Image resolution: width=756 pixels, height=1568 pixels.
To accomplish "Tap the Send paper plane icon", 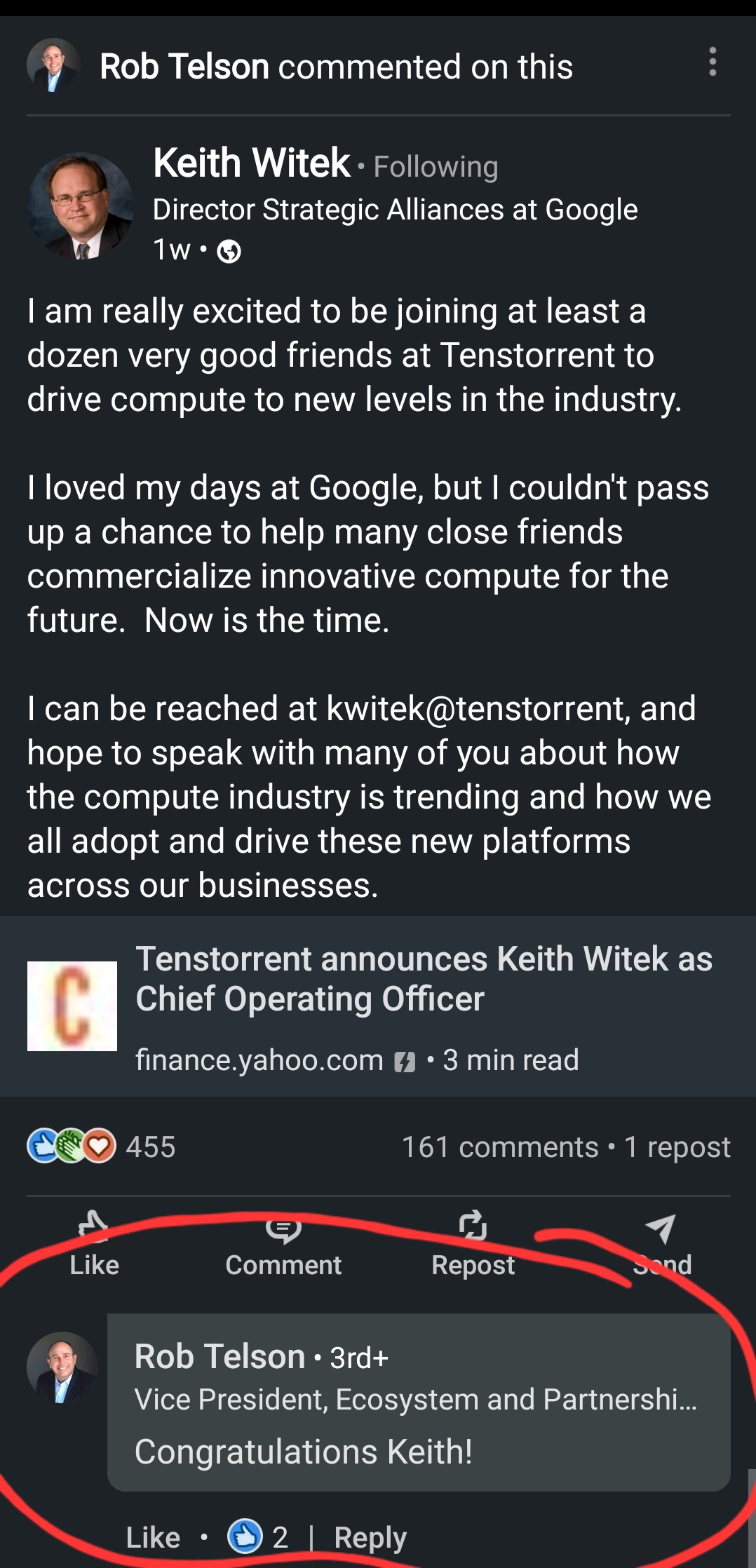I will (661, 1229).
